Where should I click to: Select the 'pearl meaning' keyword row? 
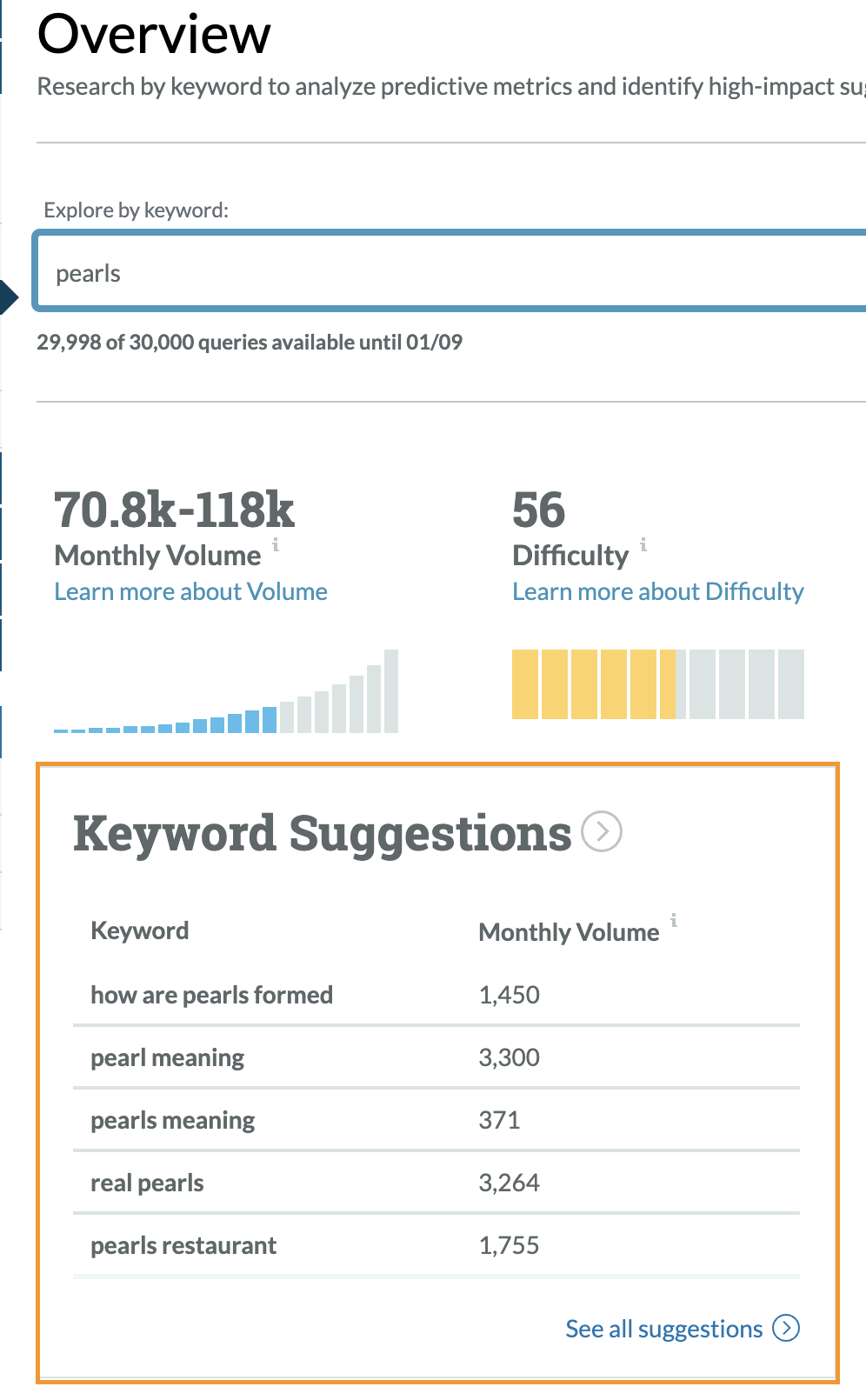[168, 1057]
